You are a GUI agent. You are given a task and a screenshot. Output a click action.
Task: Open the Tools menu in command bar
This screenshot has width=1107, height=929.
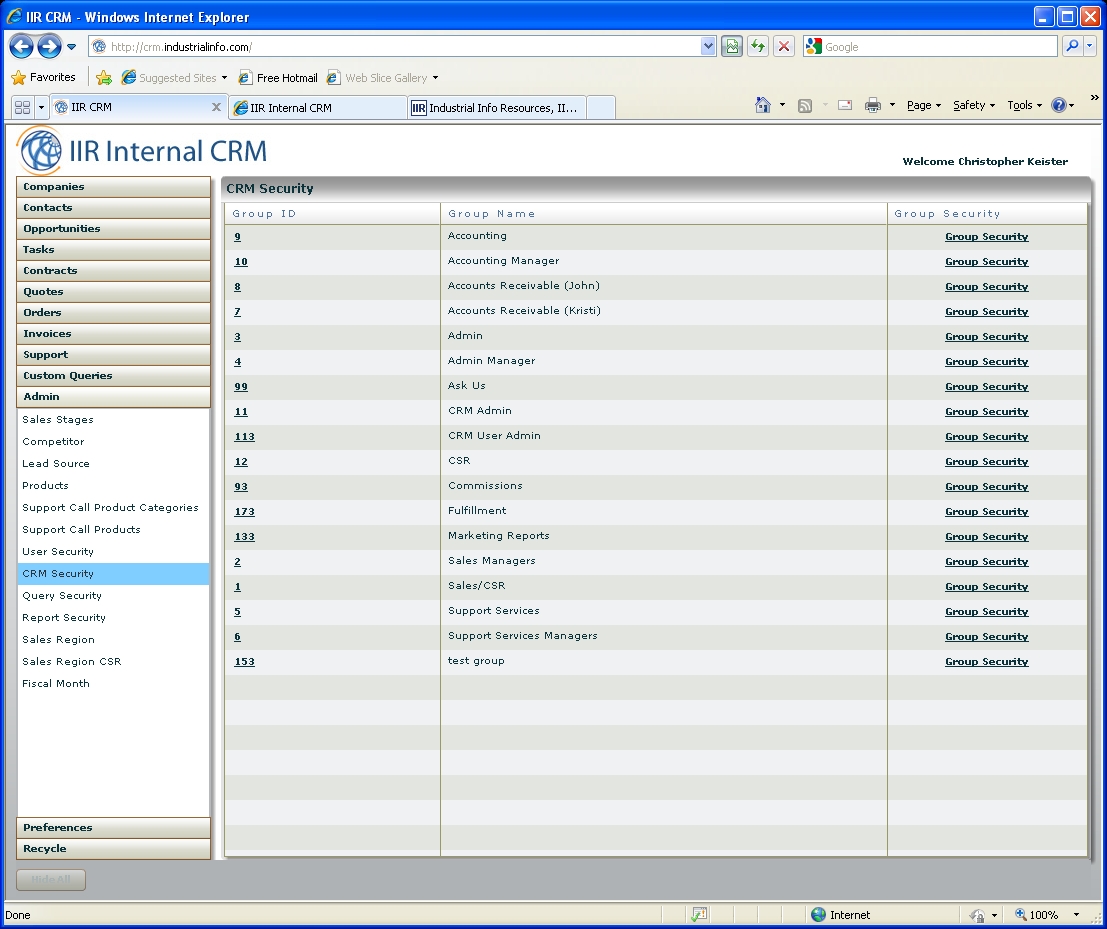tap(1023, 105)
